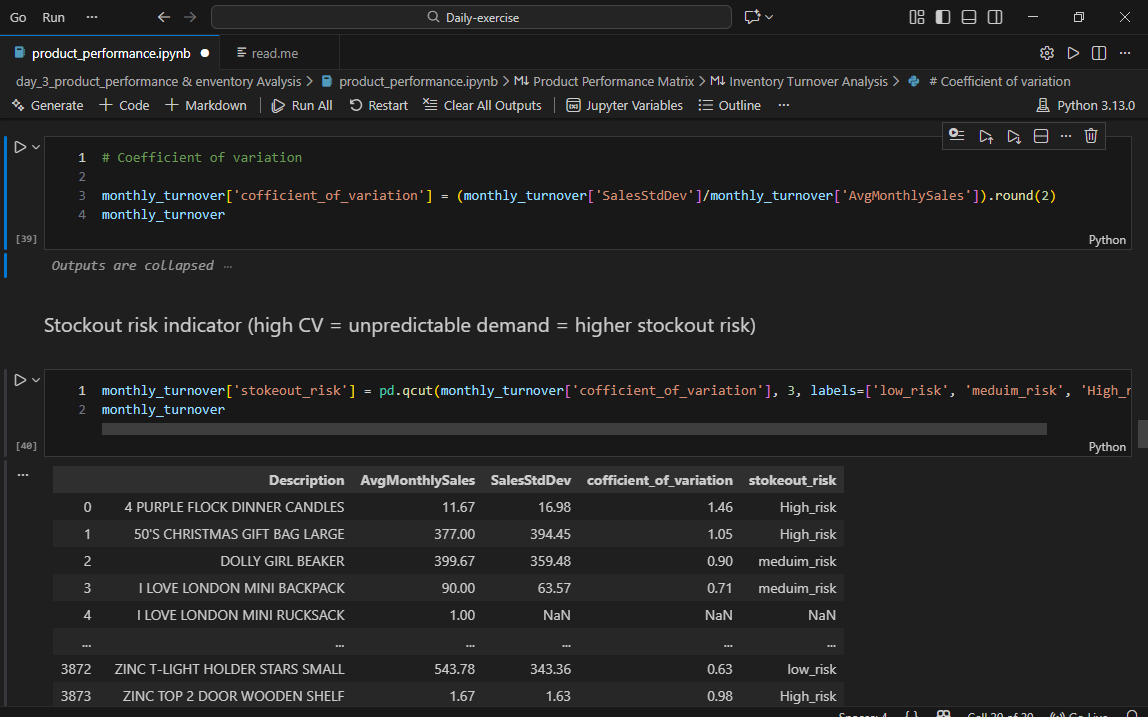This screenshot has width=1148, height=717.
Task: Click the Daily-exercise search bar
Action: pyautogui.click(x=470, y=17)
